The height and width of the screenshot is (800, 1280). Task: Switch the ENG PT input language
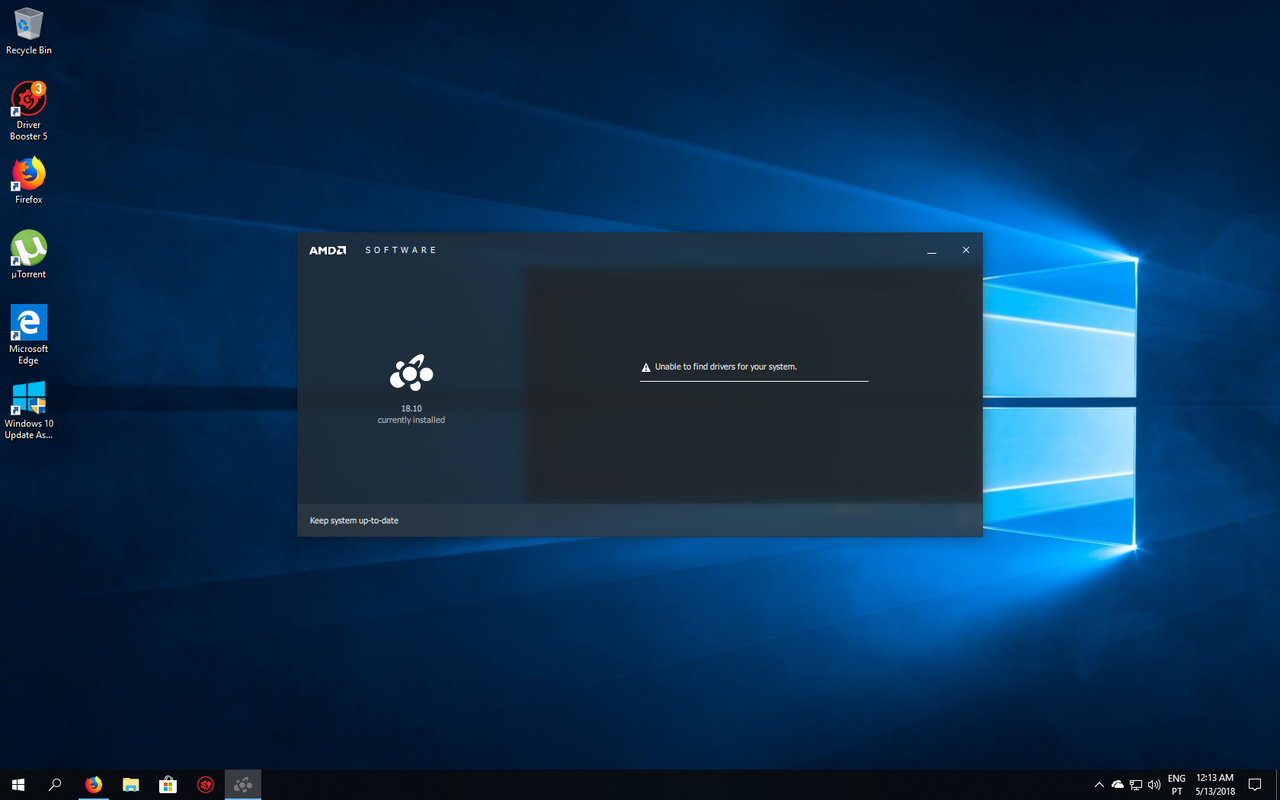click(1177, 785)
